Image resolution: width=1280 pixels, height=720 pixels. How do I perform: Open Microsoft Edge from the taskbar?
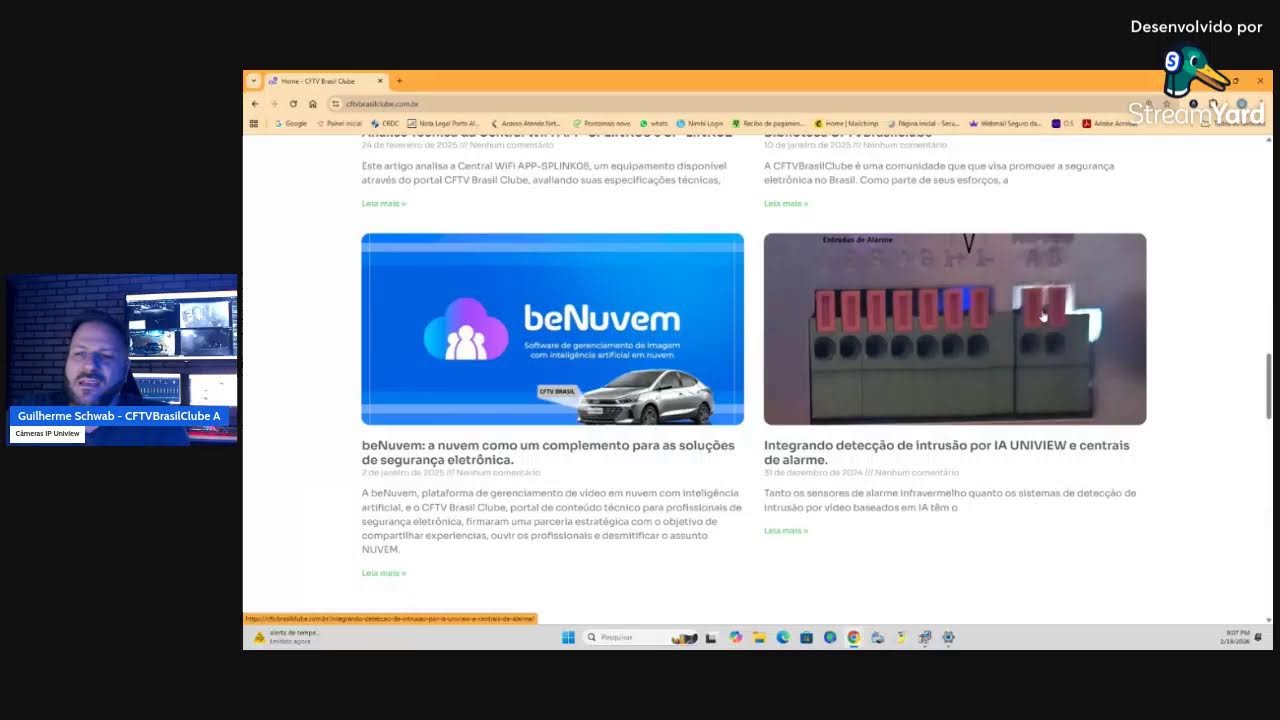(783, 637)
